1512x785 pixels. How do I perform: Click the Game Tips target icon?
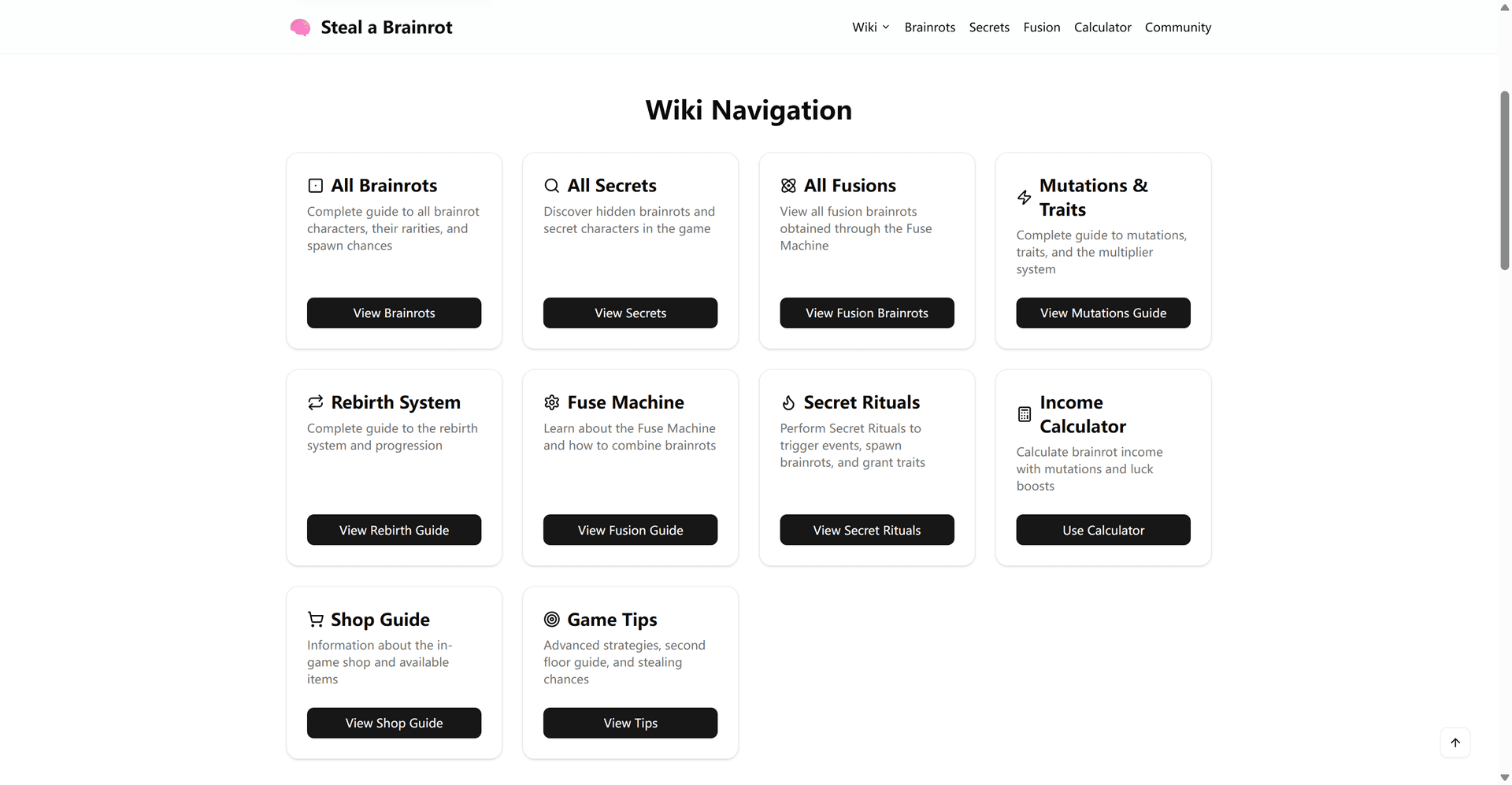552,620
